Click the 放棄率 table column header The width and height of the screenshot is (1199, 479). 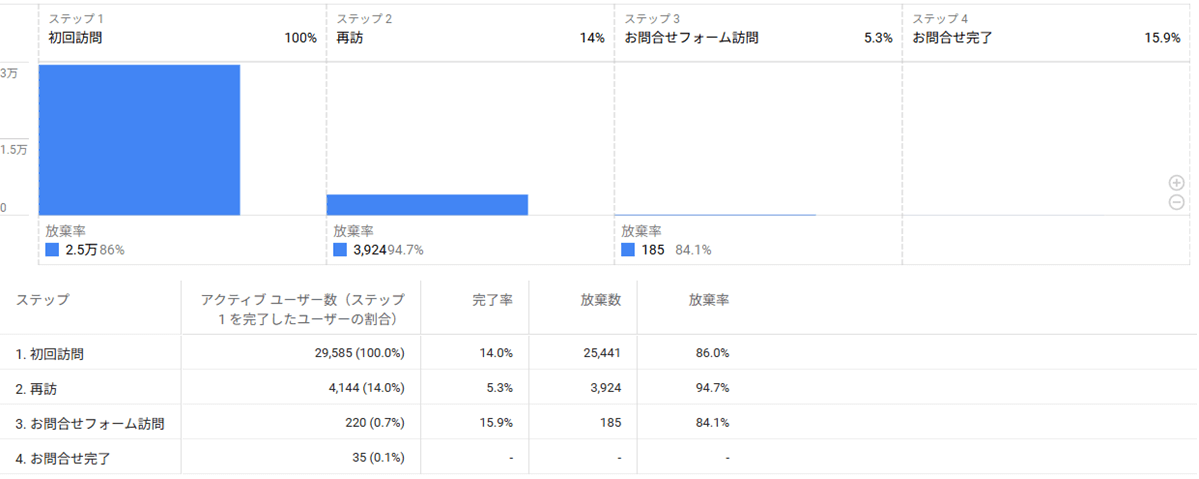tap(709, 300)
